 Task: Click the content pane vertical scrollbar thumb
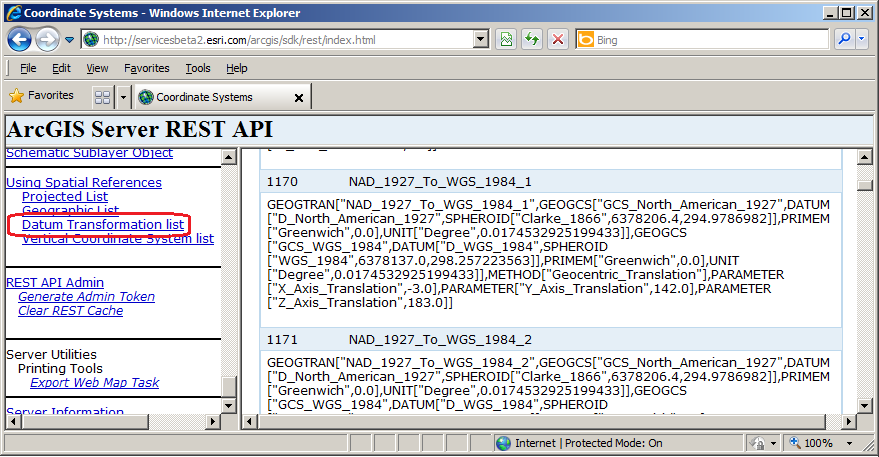click(x=864, y=185)
